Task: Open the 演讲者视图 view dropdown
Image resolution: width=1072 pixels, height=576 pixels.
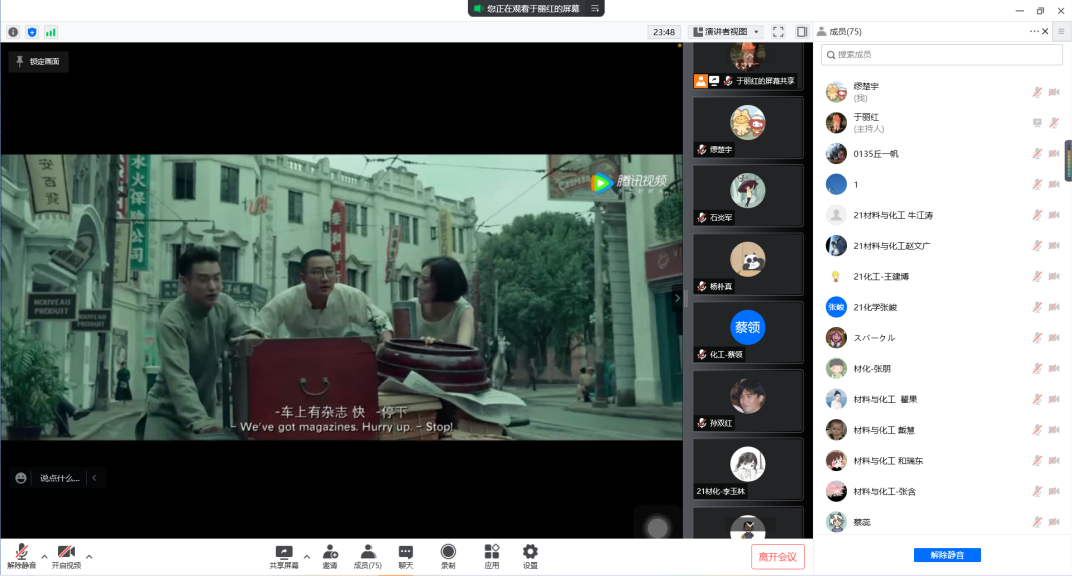Action: coord(725,32)
